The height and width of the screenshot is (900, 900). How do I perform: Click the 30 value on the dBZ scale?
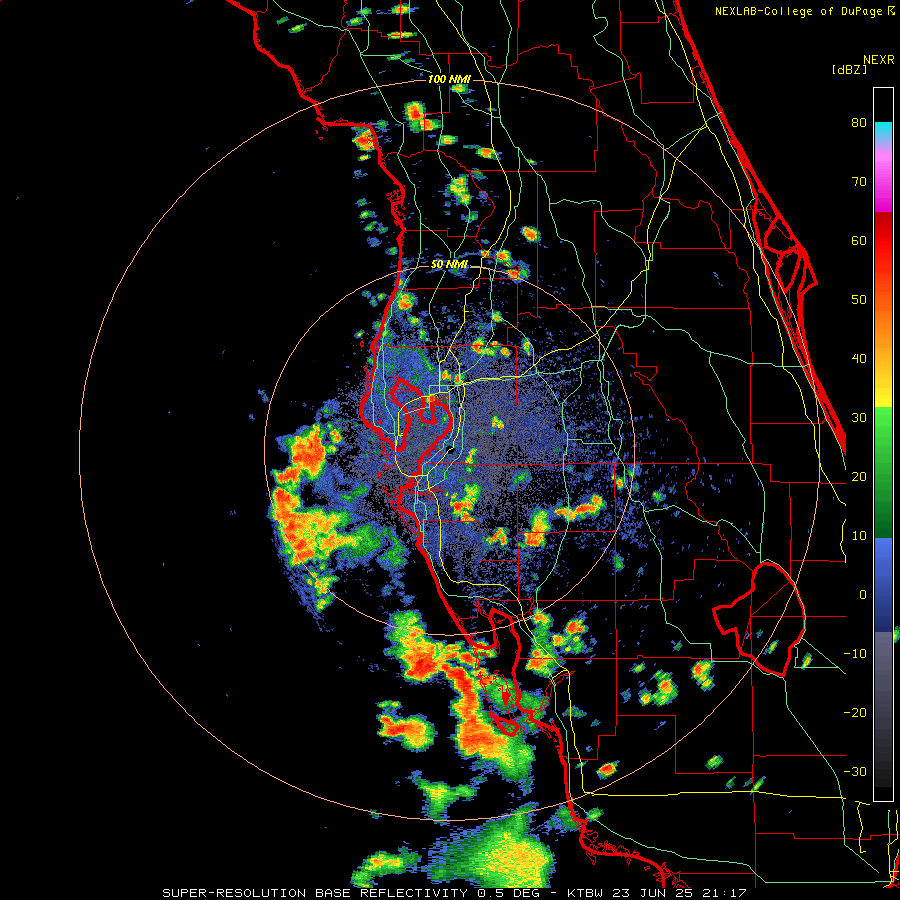tap(859, 418)
